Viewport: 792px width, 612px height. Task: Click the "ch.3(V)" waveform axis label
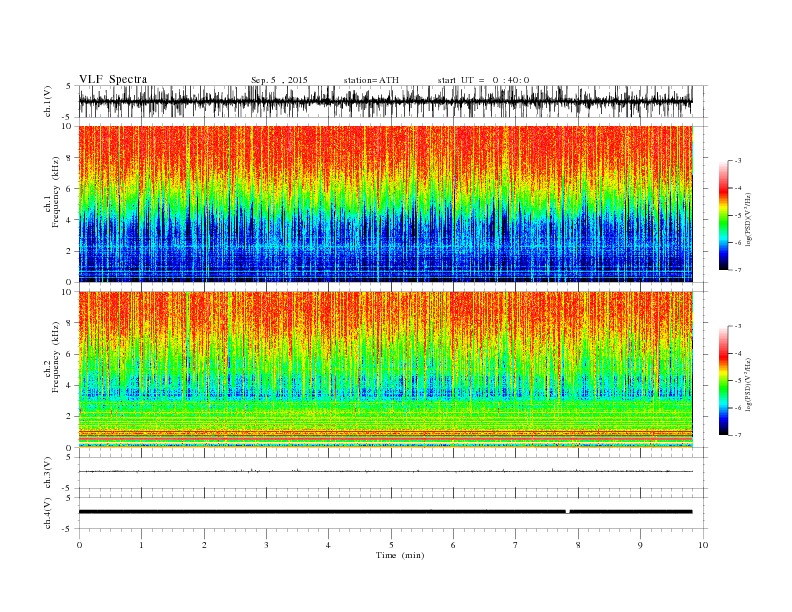tap(47, 473)
